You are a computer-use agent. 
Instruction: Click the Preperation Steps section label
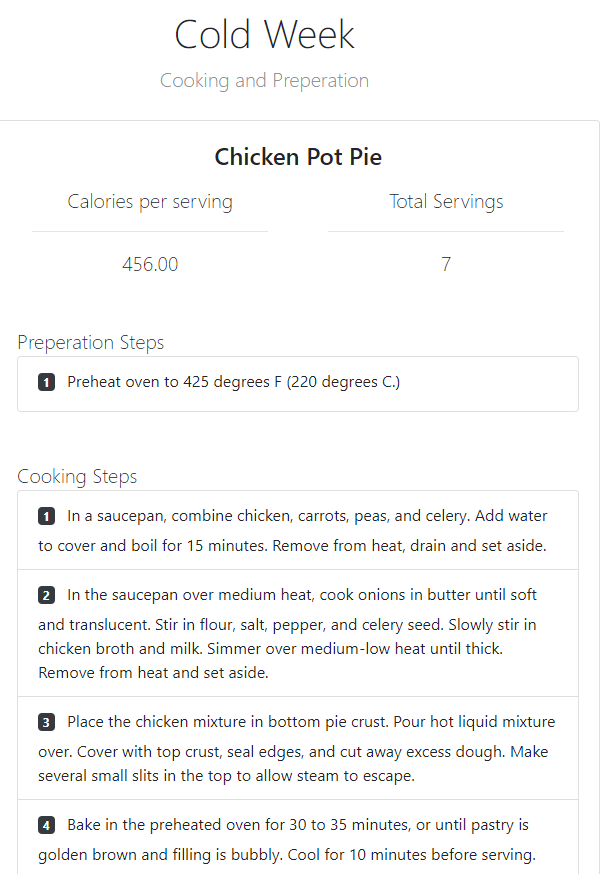coord(91,343)
